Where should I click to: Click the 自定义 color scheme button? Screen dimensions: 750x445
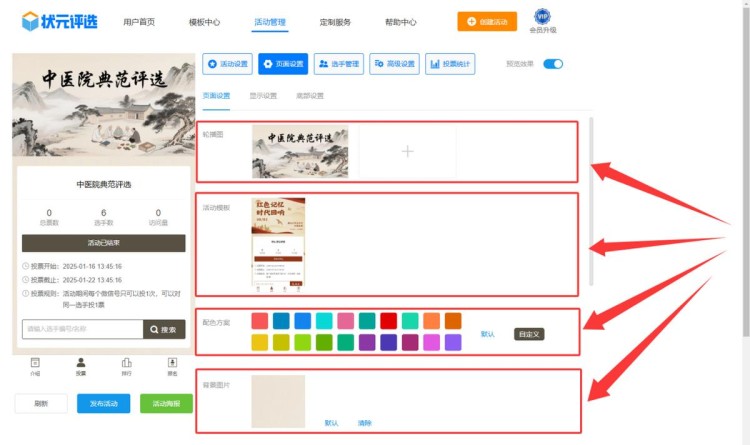pos(530,334)
